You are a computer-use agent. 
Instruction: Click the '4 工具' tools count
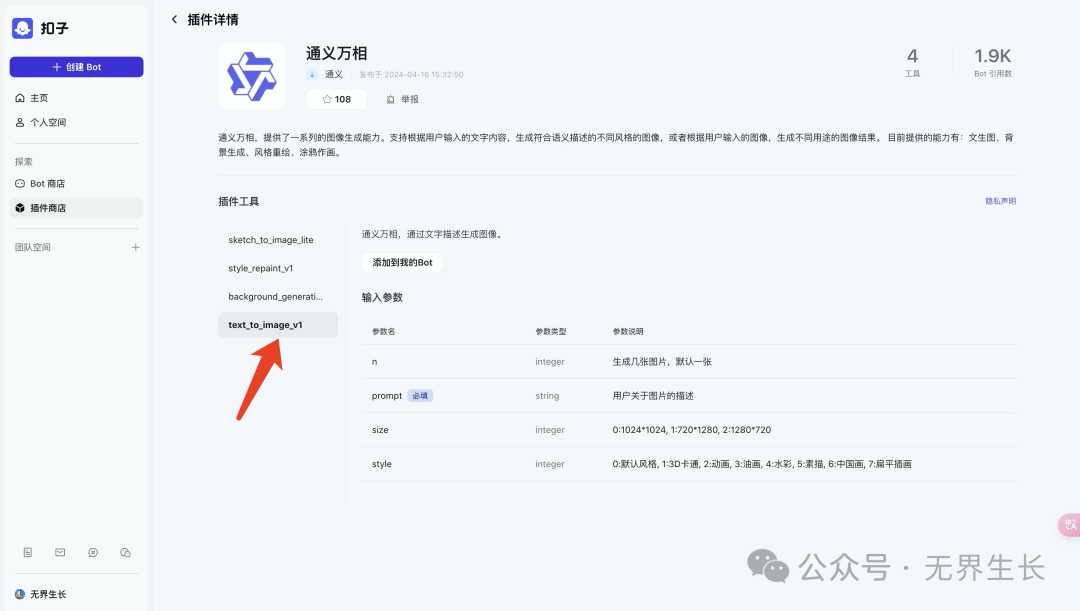click(912, 62)
